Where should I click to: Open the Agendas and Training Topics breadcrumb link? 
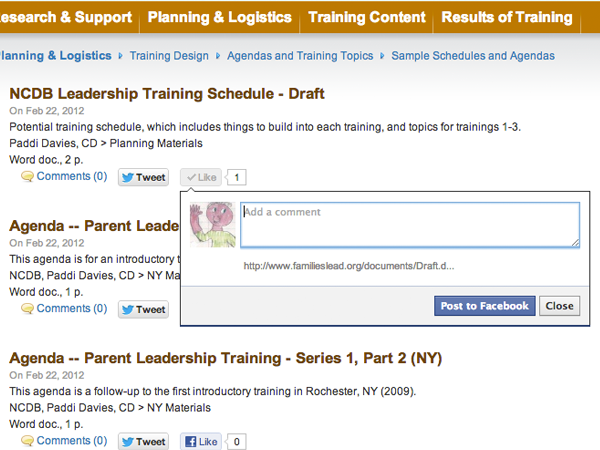pyautogui.click(x=300, y=56)
